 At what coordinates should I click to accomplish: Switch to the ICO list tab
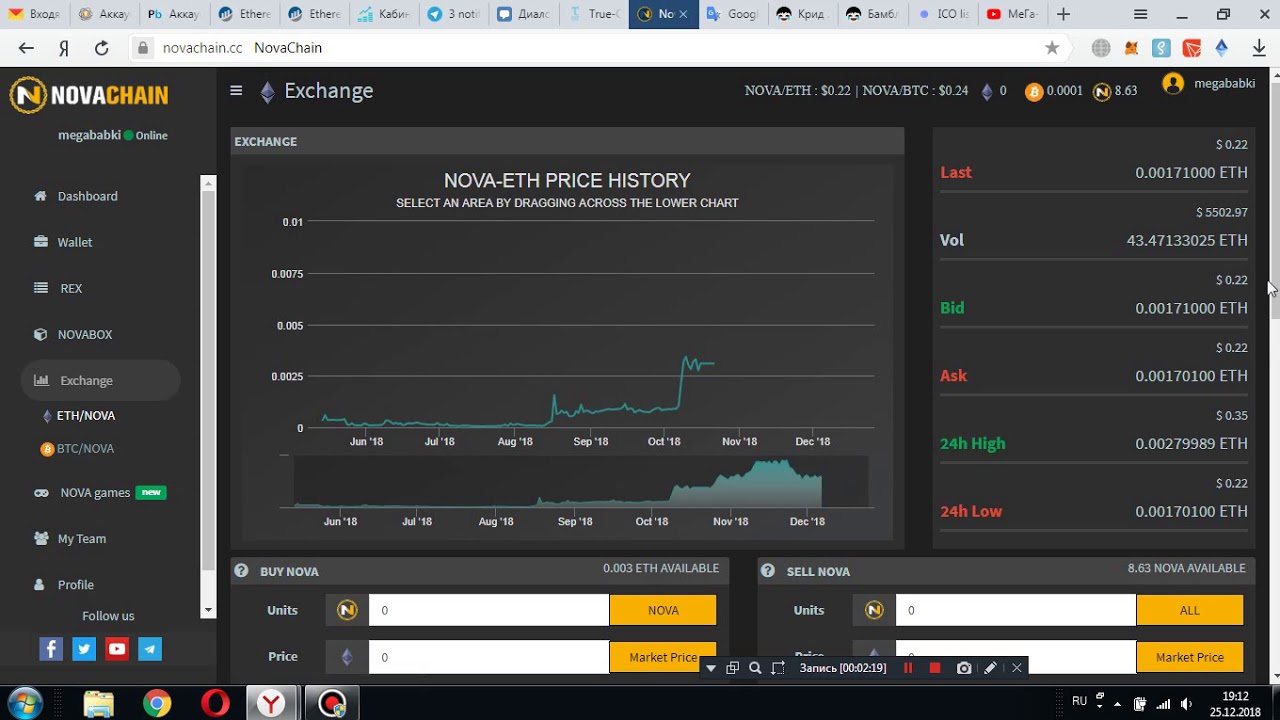coord(942,14)
